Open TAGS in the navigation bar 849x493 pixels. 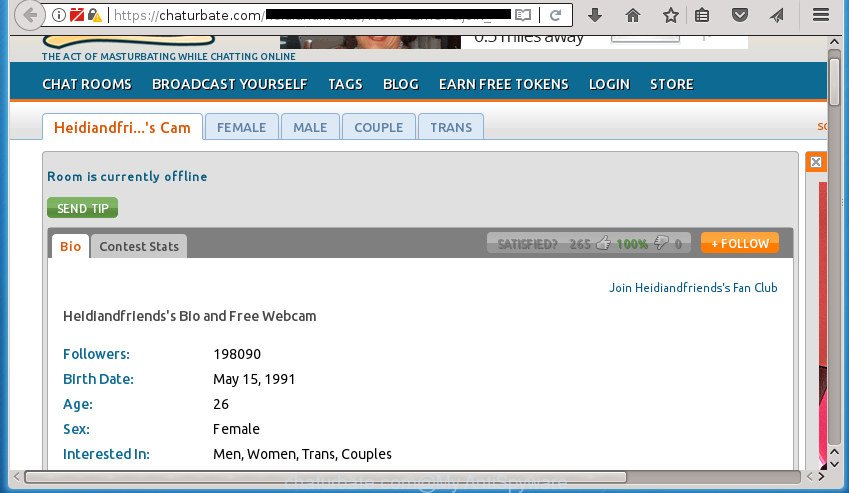coord(345,84)
